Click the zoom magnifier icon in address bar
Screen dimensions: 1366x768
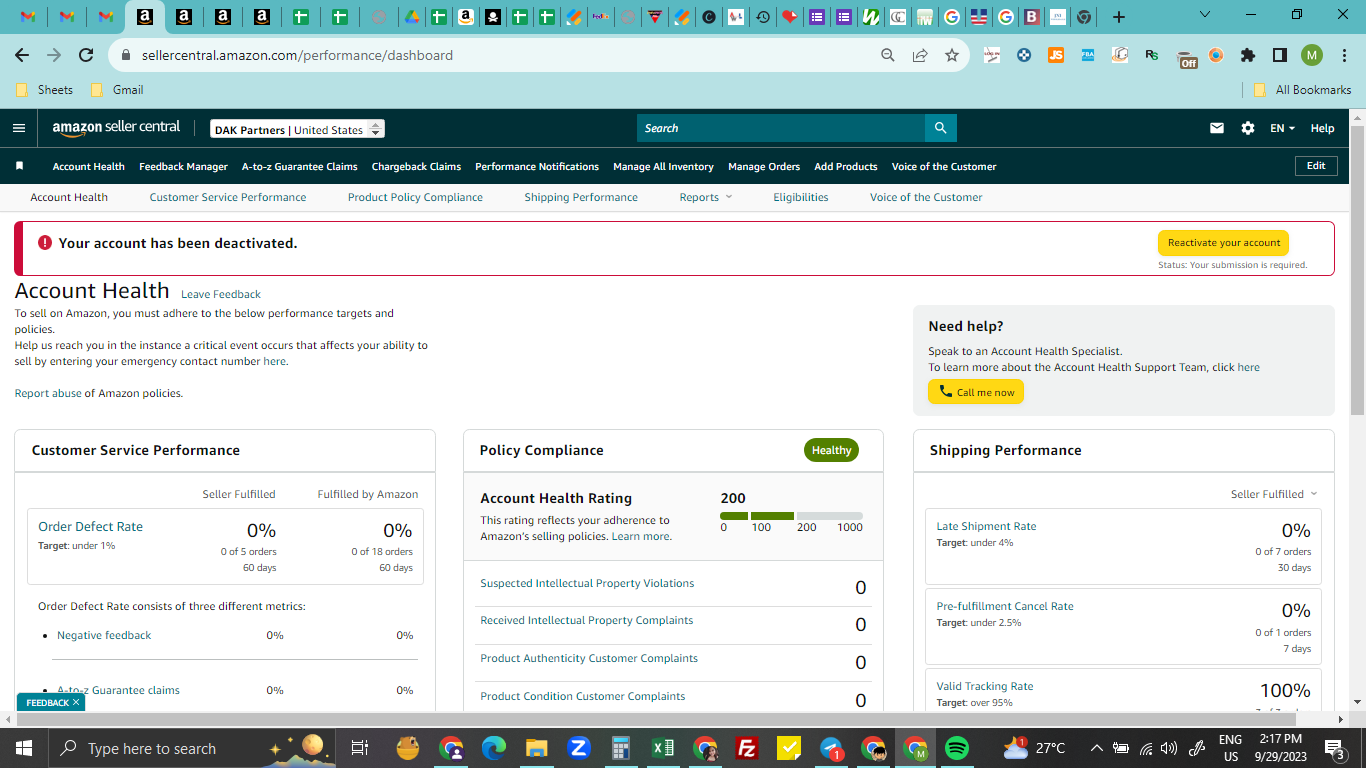pyautogui.click(x=887, y=55)
